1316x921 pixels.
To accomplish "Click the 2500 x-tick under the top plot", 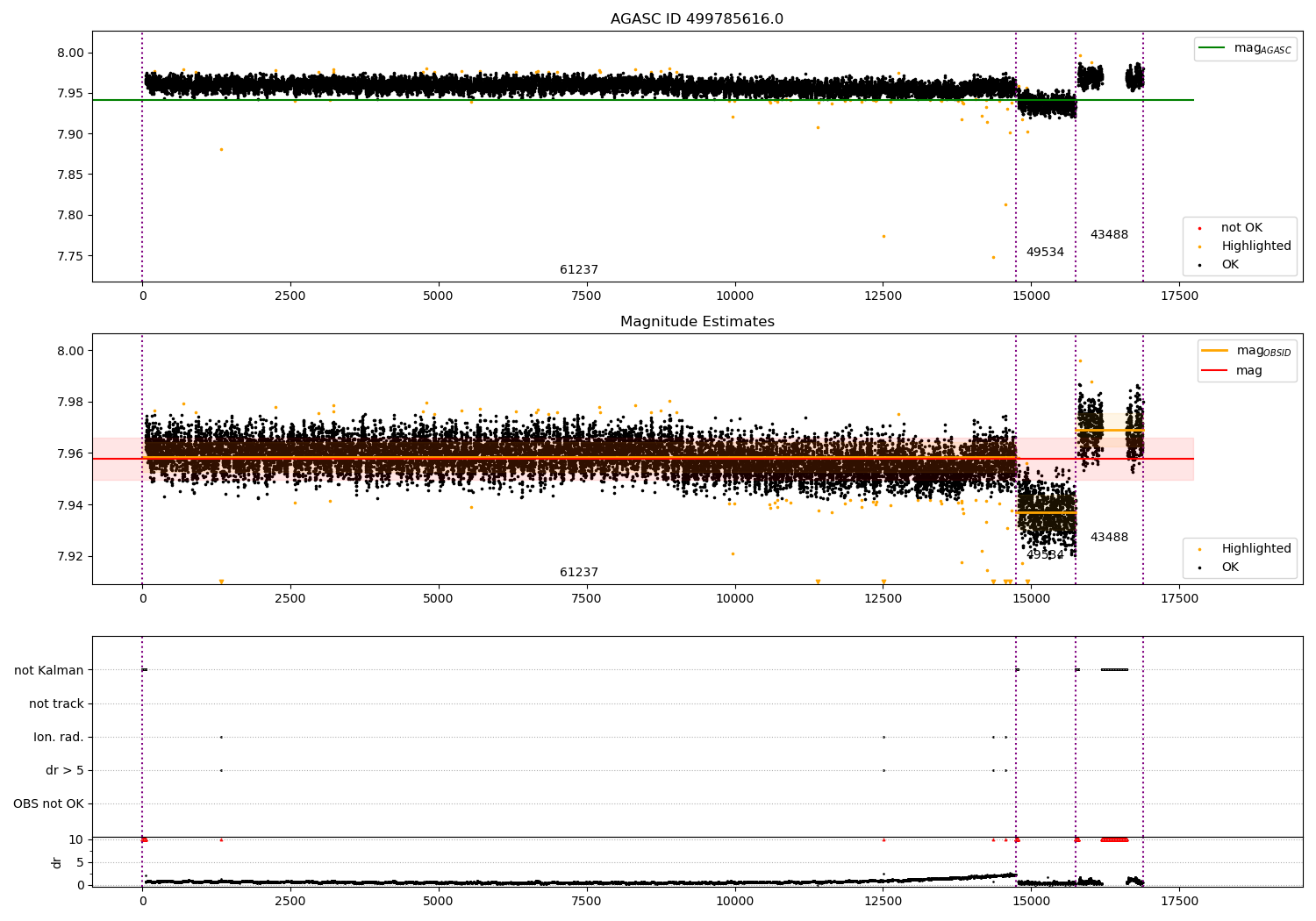I will pyautogui.click(x=290, y=296).
